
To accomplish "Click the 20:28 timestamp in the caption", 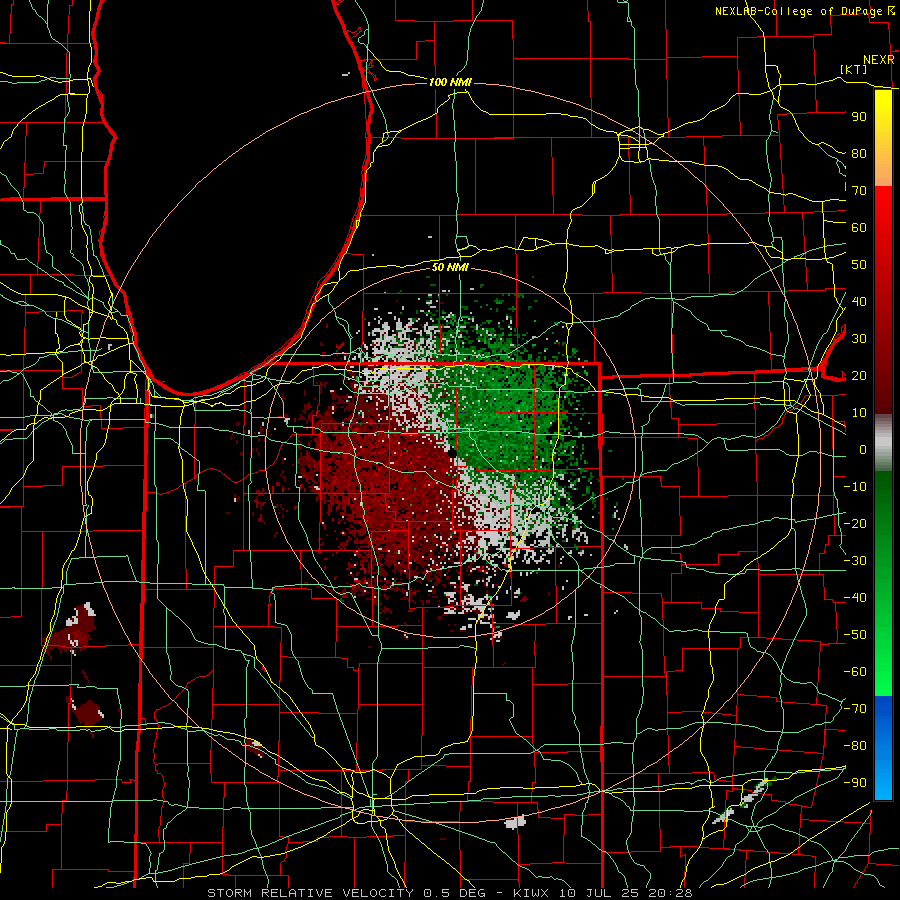I will pyautogui.click(x=670, y=893).
